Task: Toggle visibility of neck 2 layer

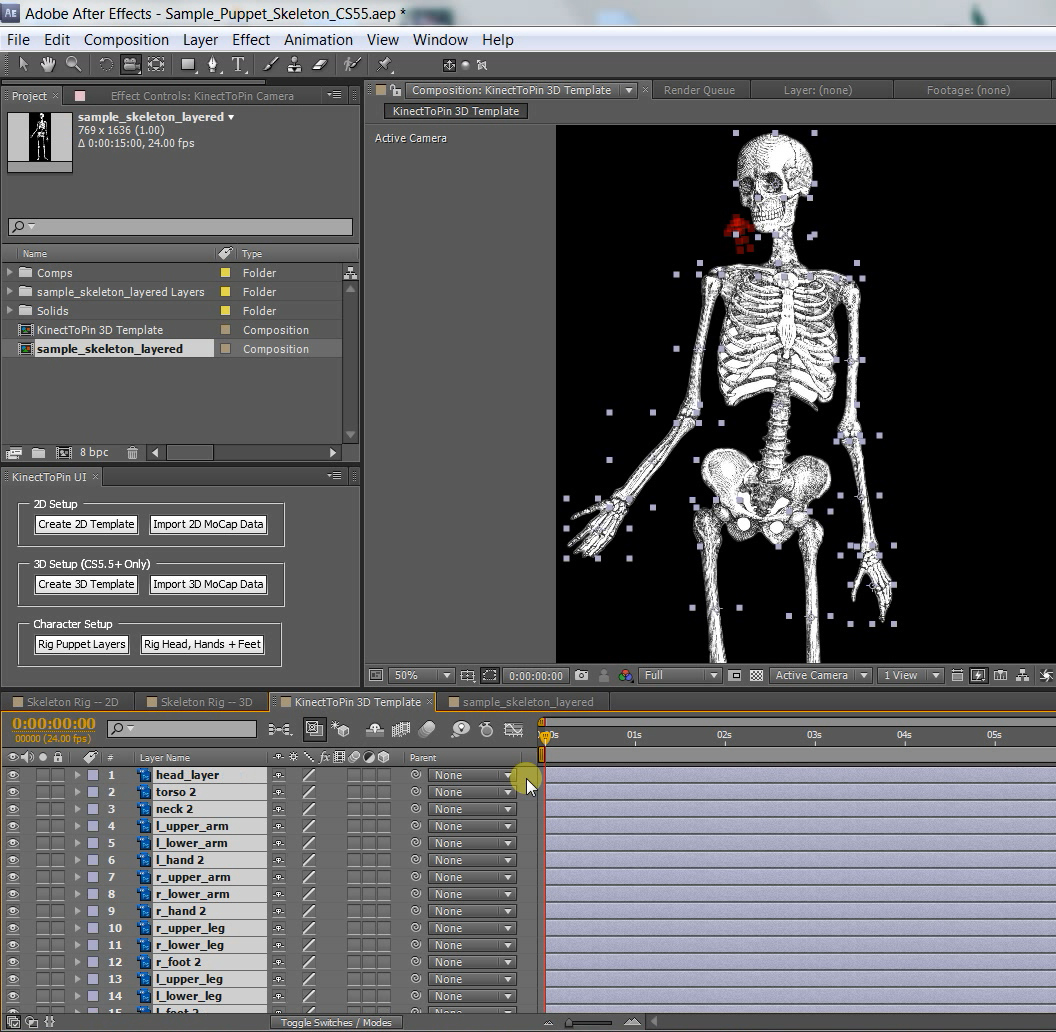Action: pyautogui.click(x=13, y=809)
